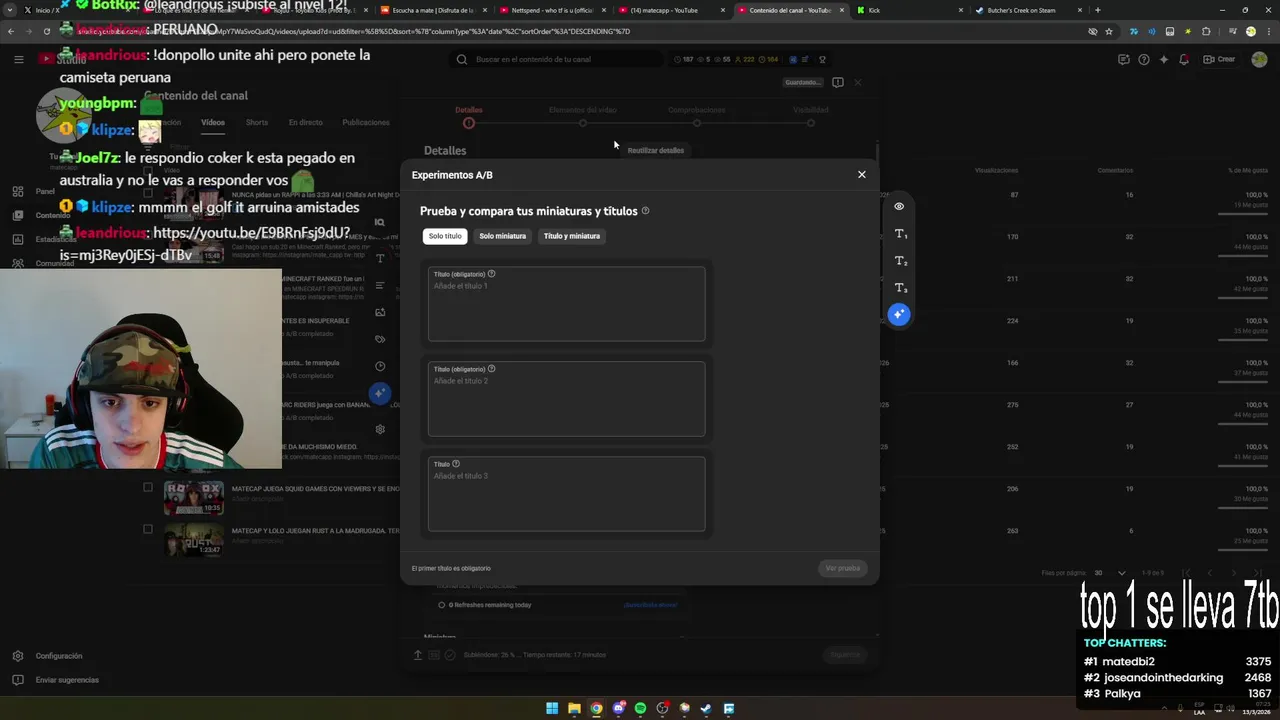Switch to the Shorts tab
Screen dimensions: 1280x720
point(257,122)
